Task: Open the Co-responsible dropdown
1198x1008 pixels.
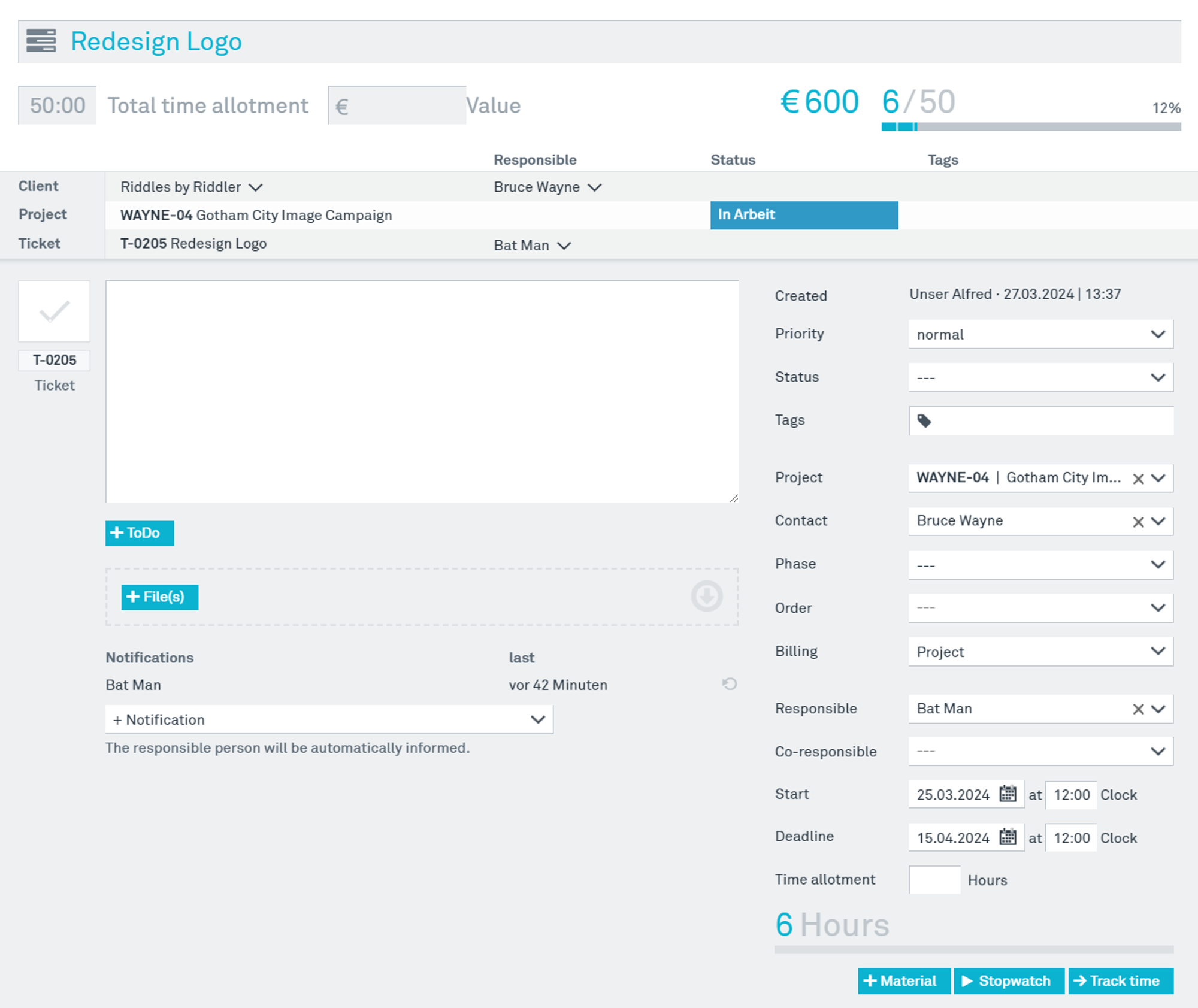Action: (x=1040, y=752)
